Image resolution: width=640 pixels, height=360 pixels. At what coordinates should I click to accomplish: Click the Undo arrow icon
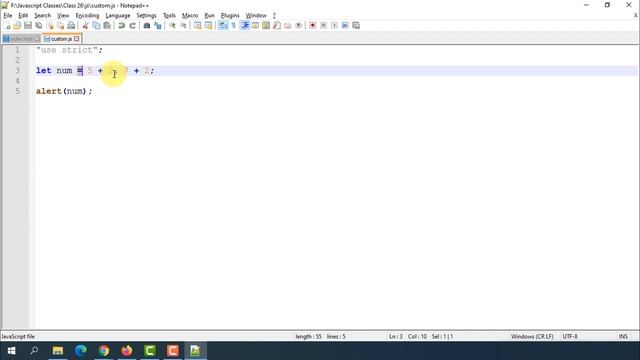point(122,25)
